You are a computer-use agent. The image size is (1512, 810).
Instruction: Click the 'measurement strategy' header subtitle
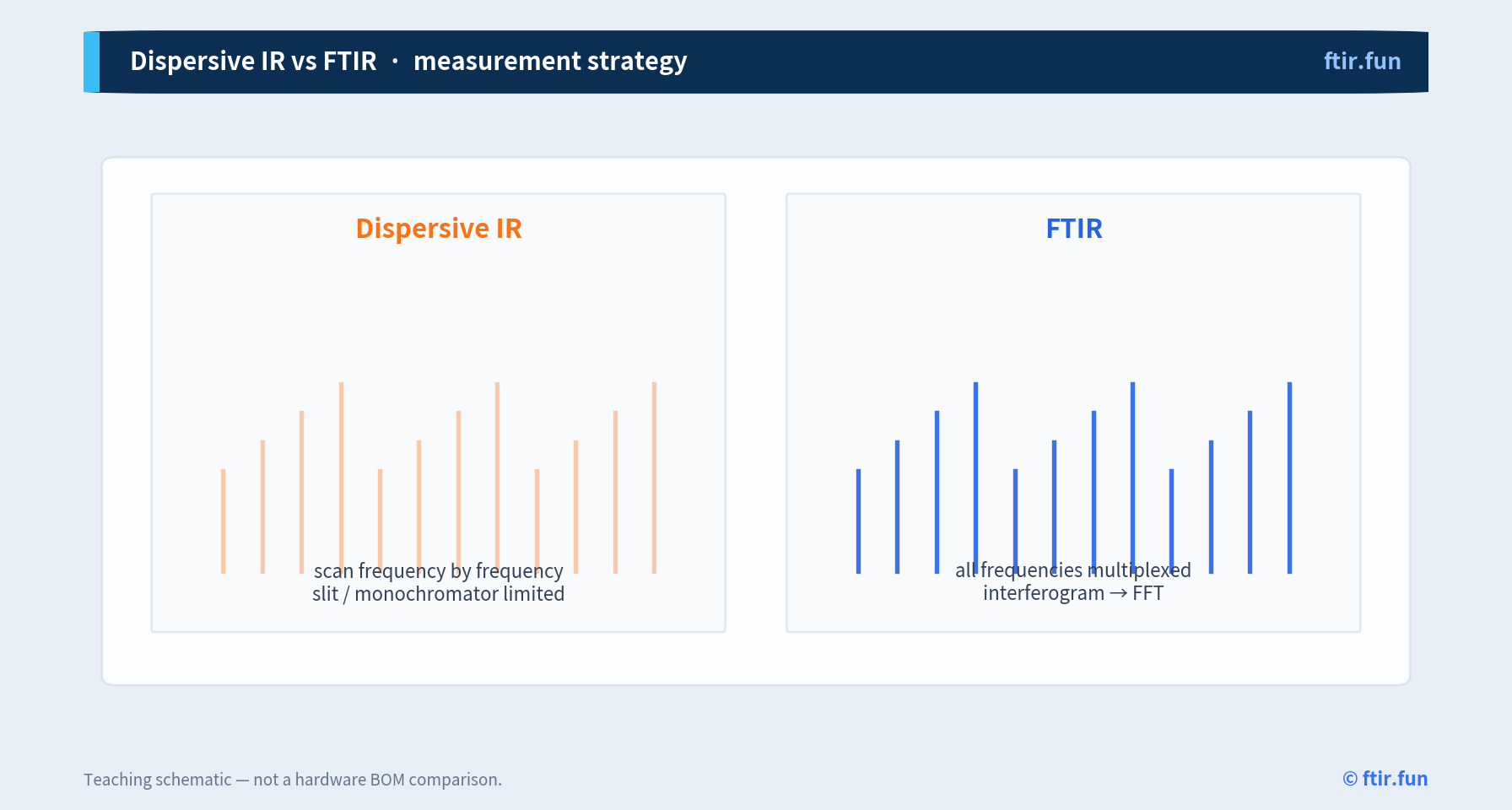(550, 61)
